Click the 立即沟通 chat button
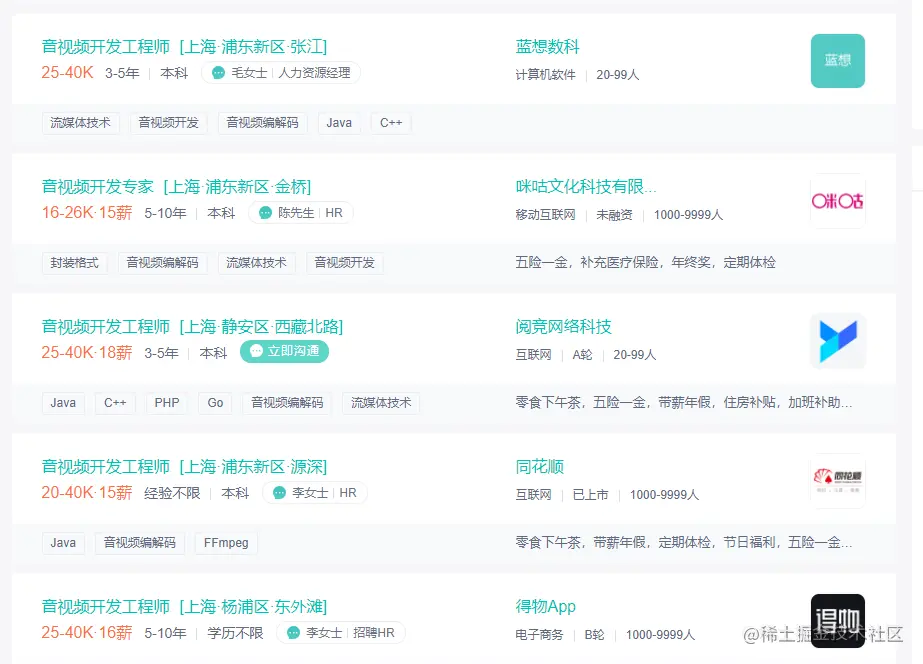The image size is (923, 664). [x=284, y=351]
